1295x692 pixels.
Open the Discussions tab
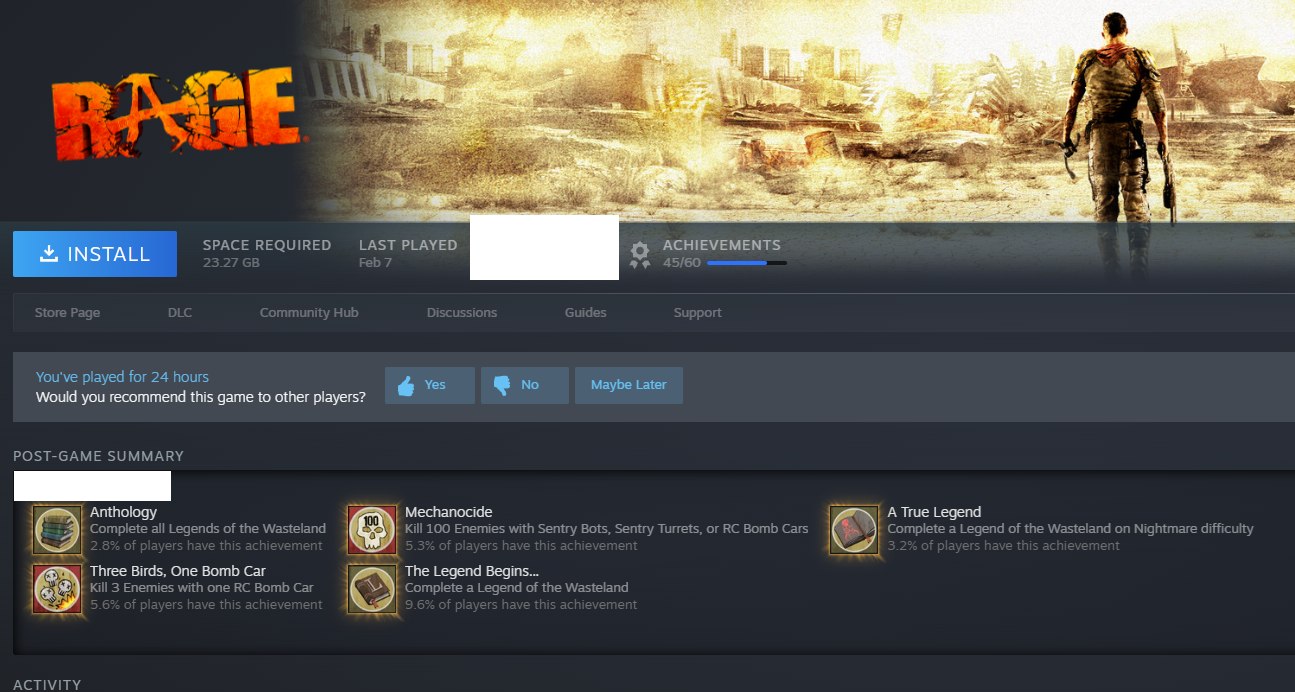click(x=462, y=313)
